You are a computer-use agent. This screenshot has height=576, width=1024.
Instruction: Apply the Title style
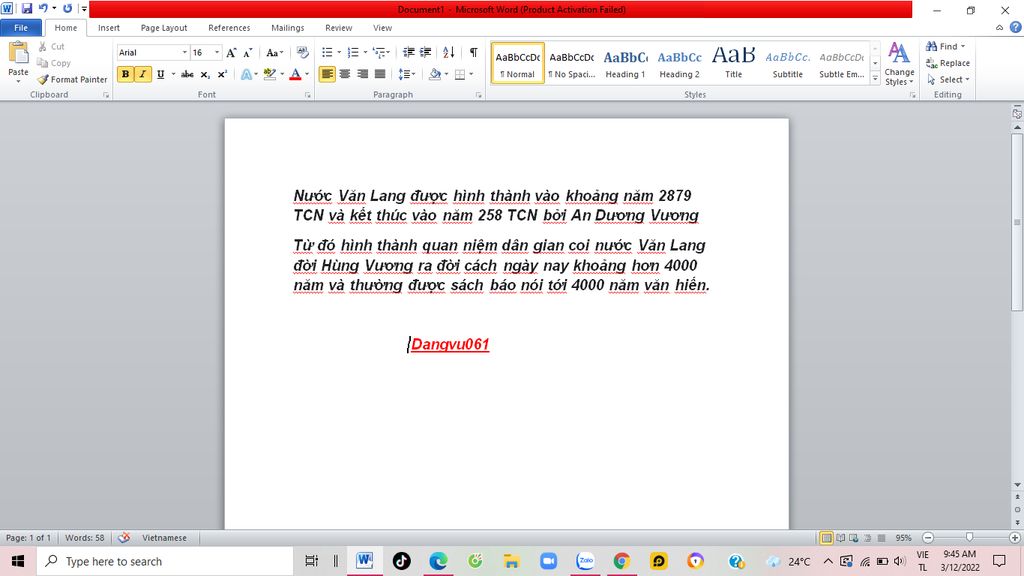(x=733, y=63)
